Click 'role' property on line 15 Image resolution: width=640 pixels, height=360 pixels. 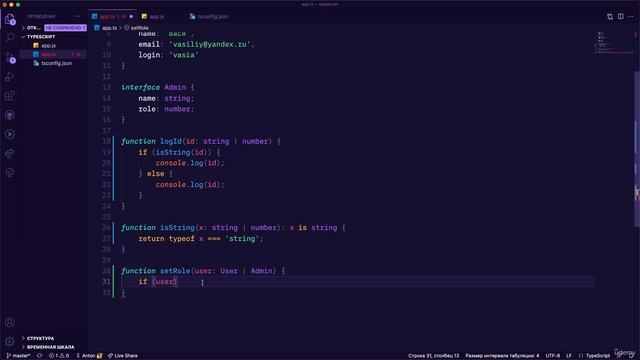(147, 109)
